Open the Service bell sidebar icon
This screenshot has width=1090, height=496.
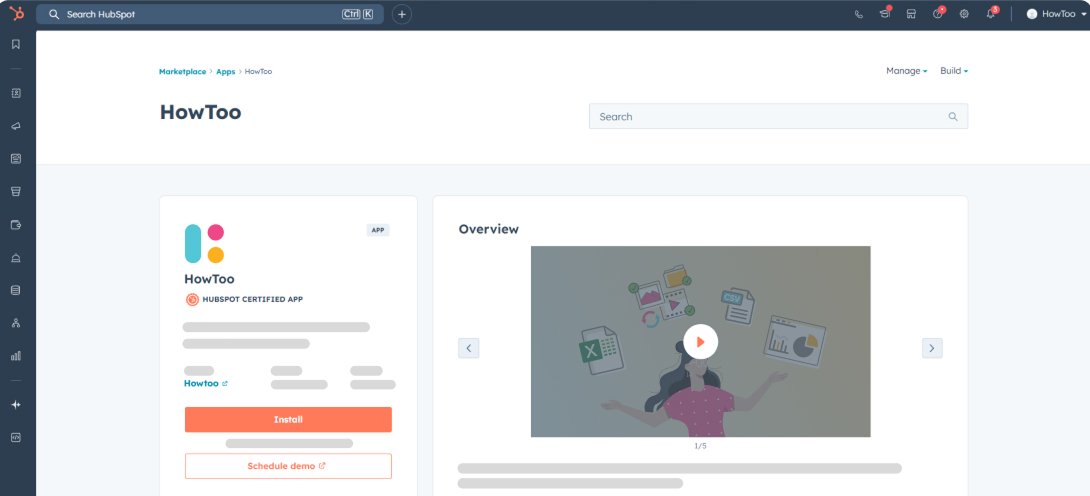[x=16, y=258]
